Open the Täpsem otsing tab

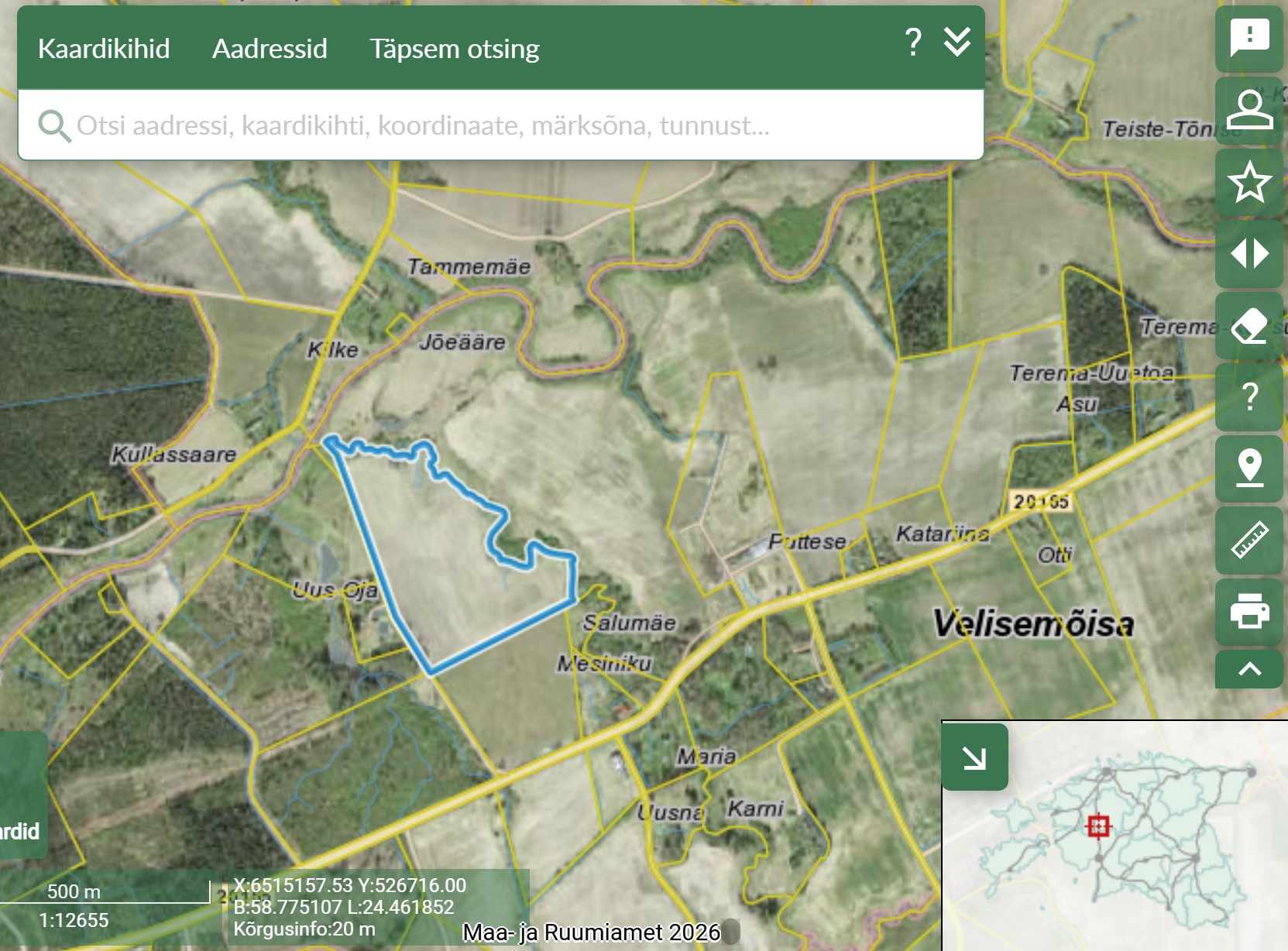(454, 49)
